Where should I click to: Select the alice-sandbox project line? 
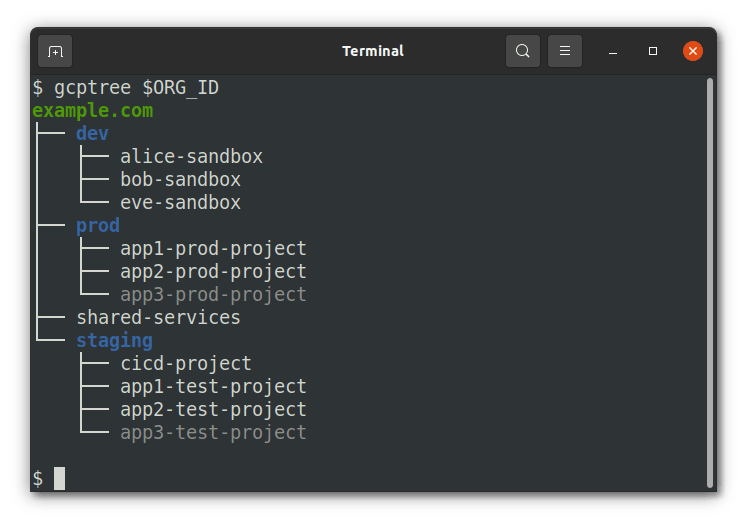(191, 157)
